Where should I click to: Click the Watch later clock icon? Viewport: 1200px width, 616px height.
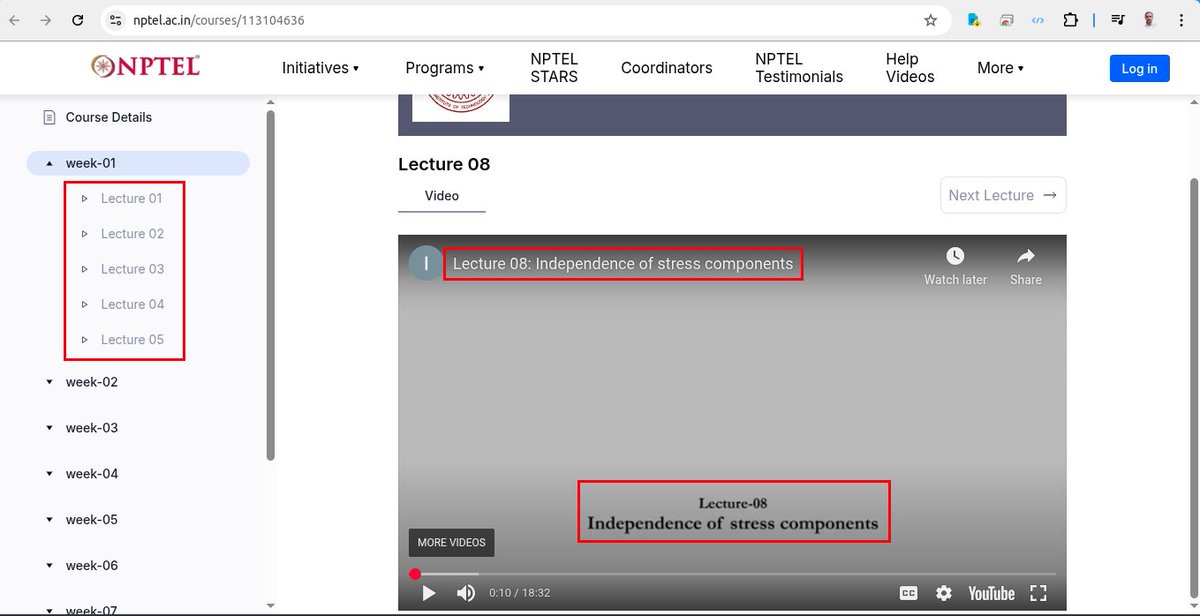[955, 256]
